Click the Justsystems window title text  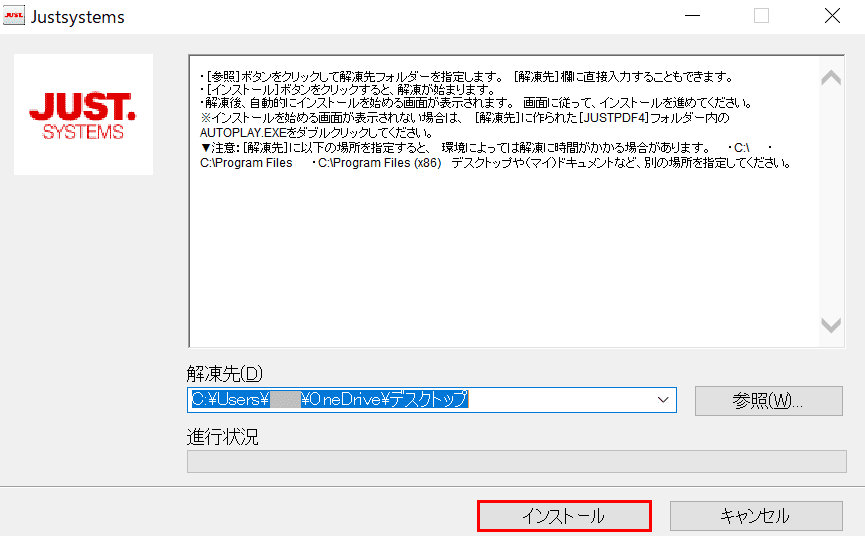click(x=78, y=17)
